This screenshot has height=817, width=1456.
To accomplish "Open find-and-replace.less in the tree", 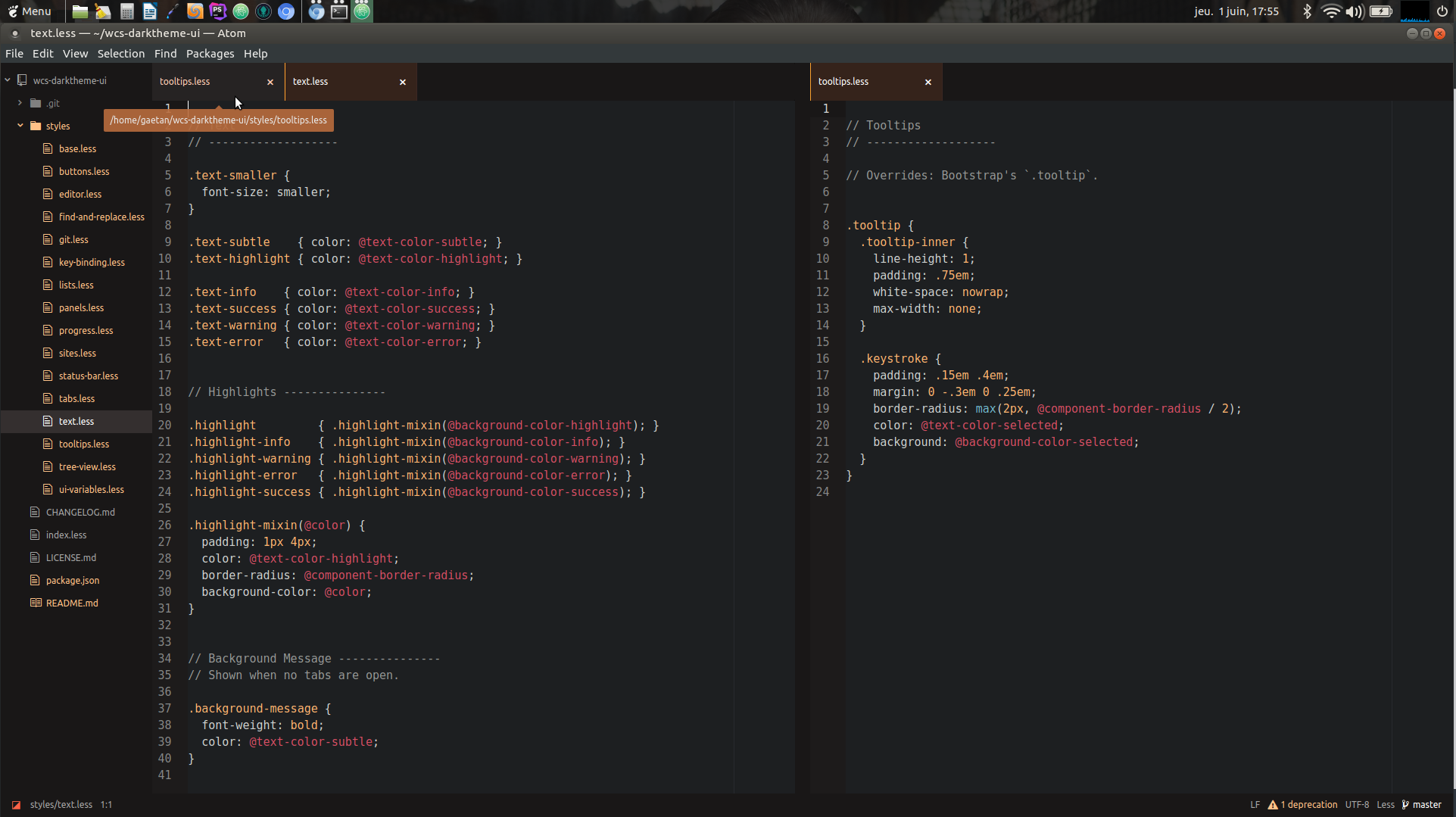I will click(101, 217).
